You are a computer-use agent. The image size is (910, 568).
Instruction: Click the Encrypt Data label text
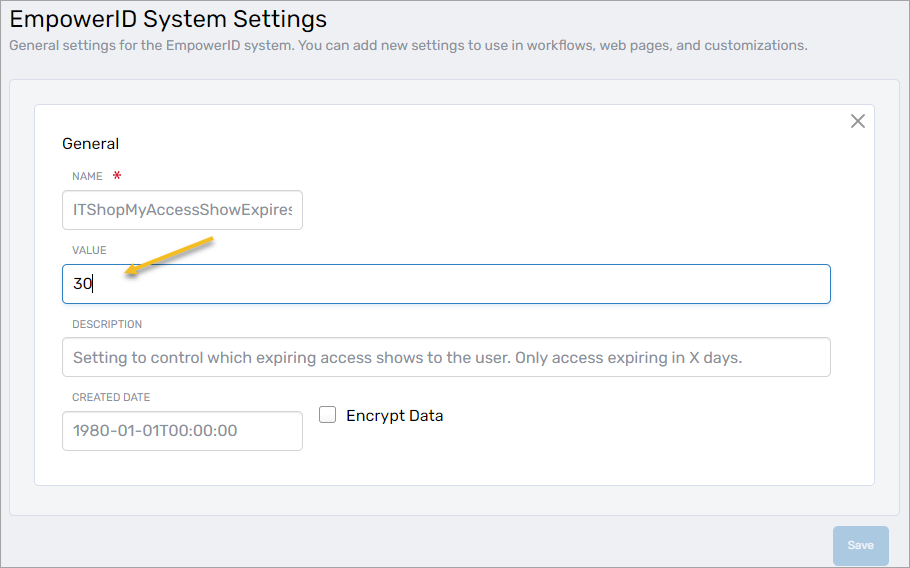pyautogui.click(x=394, y=416)
